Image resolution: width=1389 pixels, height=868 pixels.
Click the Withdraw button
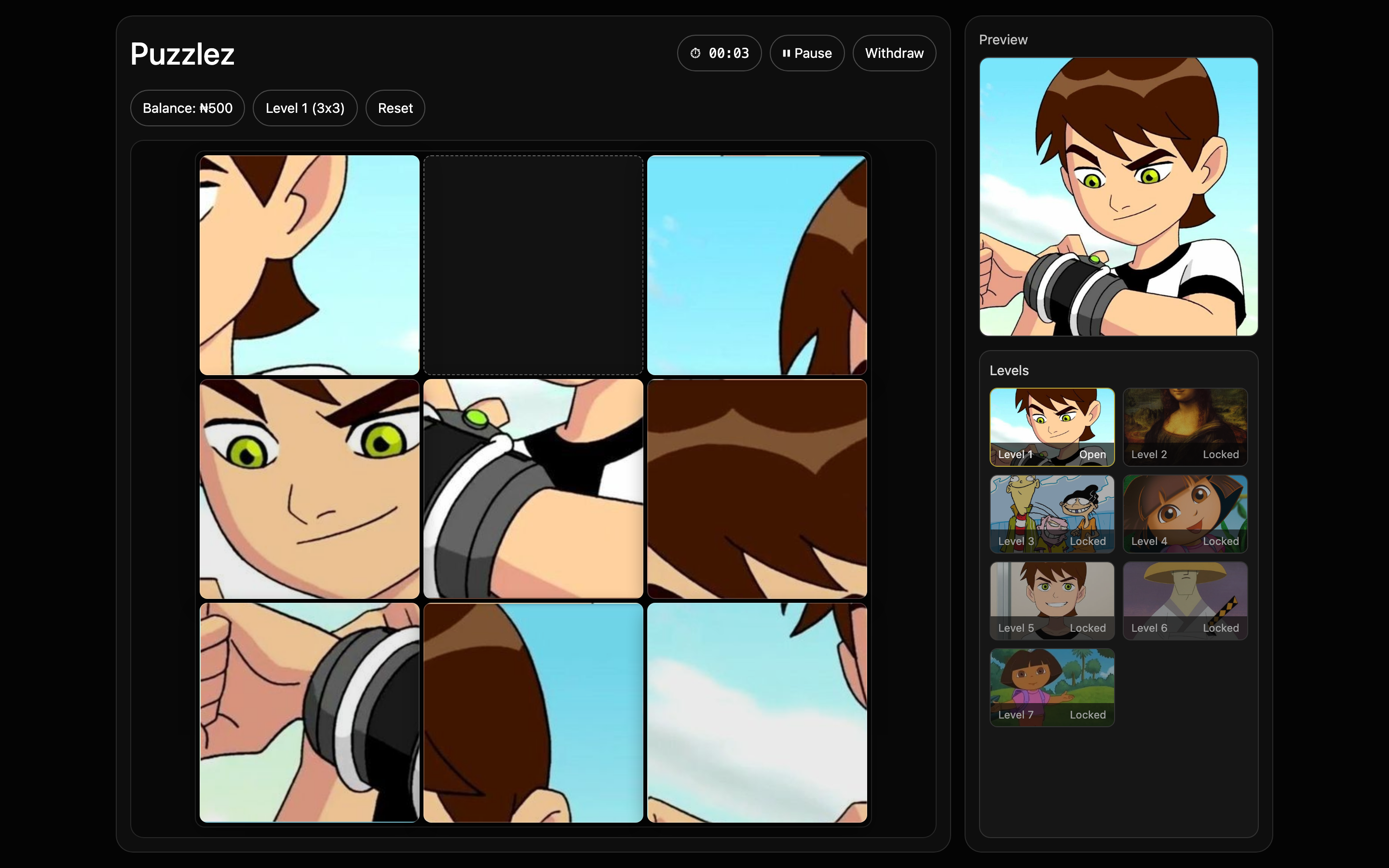click(x=894, y=54)
